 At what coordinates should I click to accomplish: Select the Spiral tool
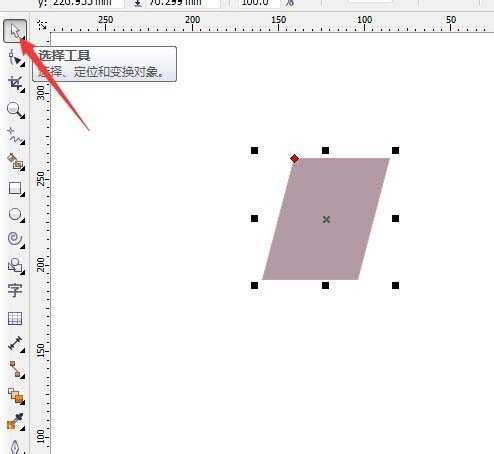pos(15,239)
